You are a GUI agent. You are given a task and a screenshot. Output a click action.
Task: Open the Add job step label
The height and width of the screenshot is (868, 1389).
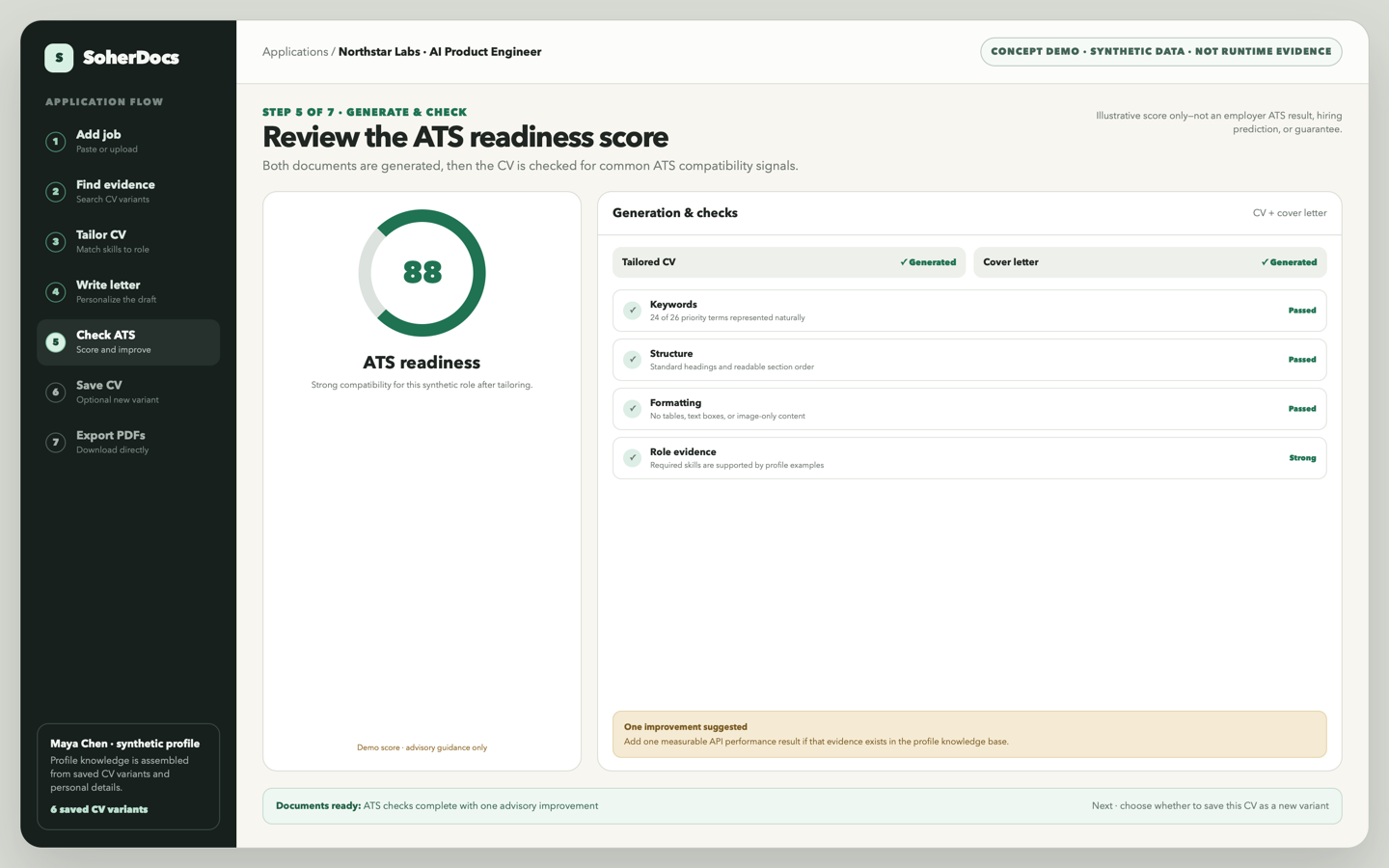click(x=98, y=135)
